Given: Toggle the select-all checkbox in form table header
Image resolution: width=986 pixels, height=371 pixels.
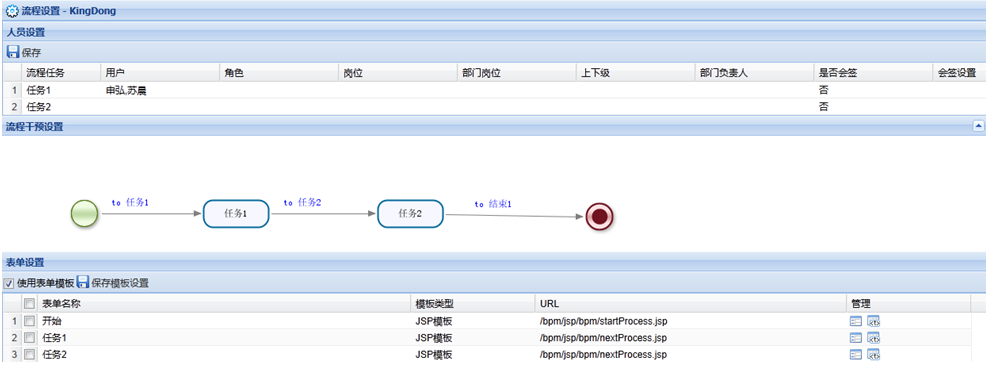Looking at the screenshot, I should [29, 304].
